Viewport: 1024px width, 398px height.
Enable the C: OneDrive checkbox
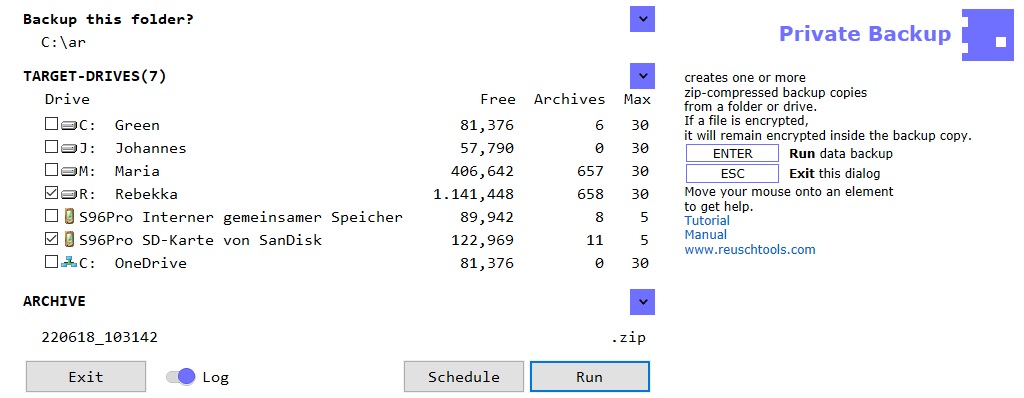pyautogui.click(x=51, y=262)
